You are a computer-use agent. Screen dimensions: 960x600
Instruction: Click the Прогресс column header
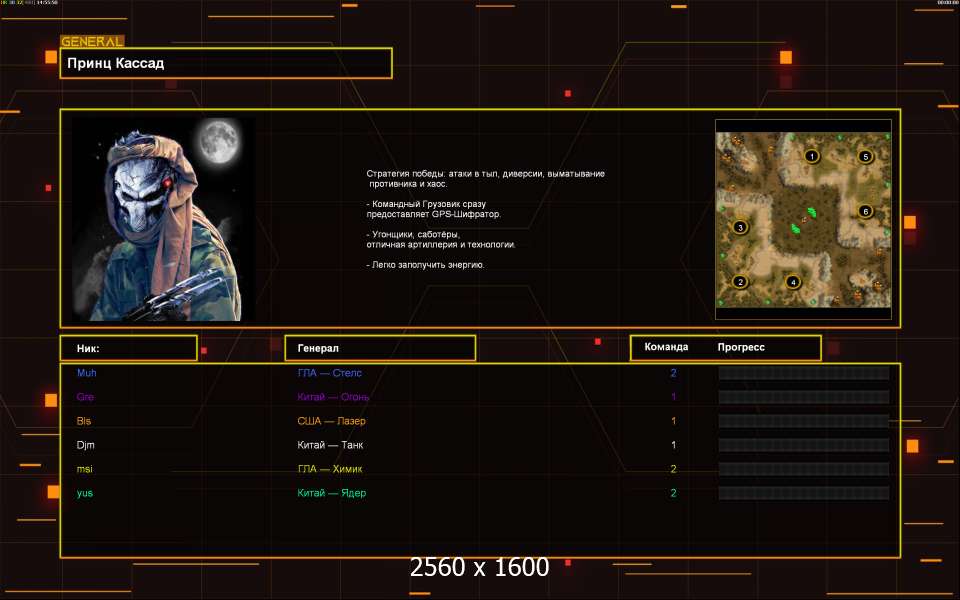(x=741, y=347)
